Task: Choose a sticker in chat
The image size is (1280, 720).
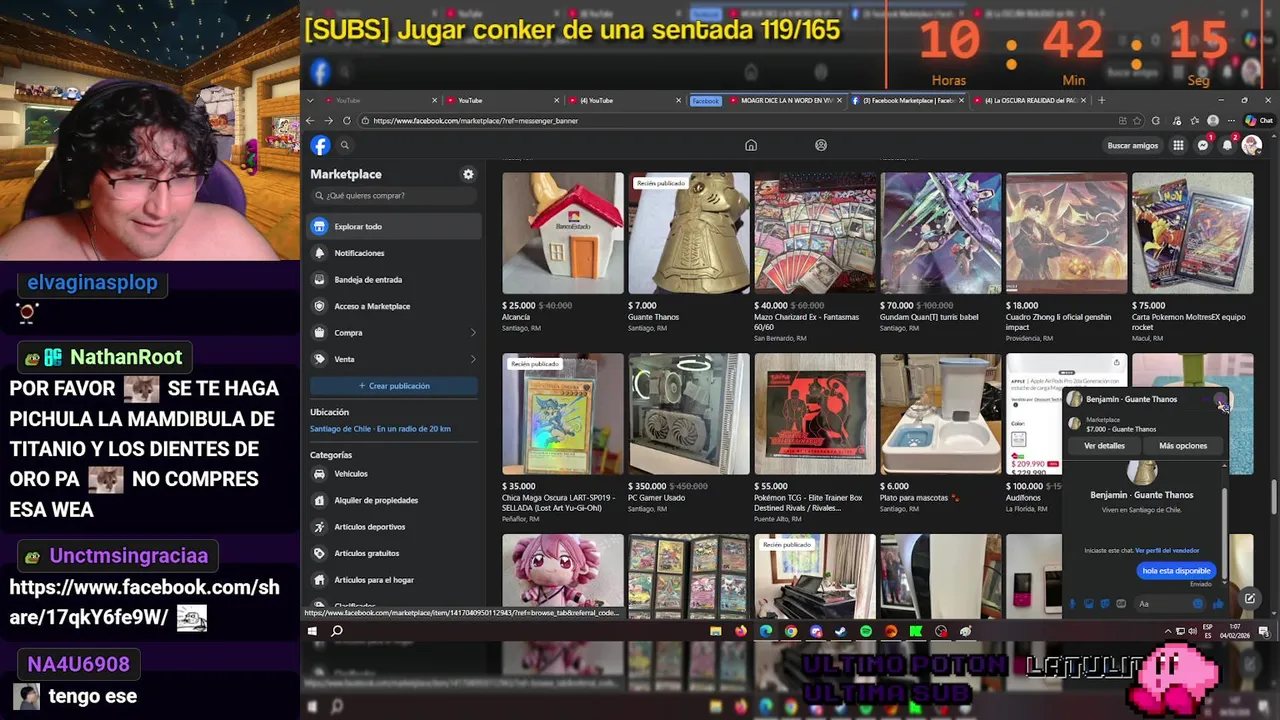Action: tap(1105, 604)
